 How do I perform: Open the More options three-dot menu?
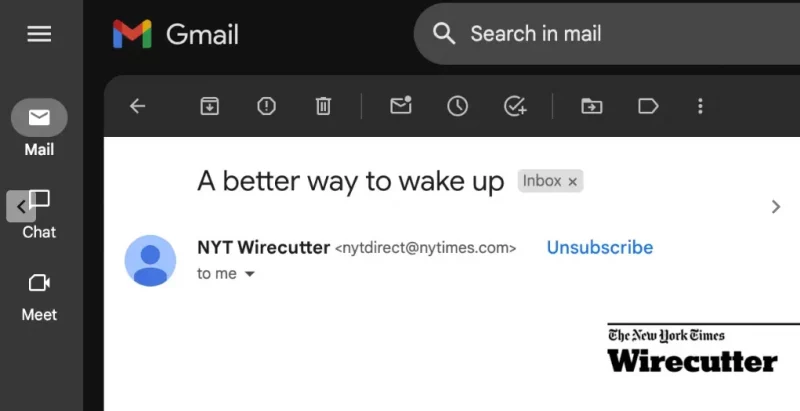pyautogui.click(x=700, y=106)
